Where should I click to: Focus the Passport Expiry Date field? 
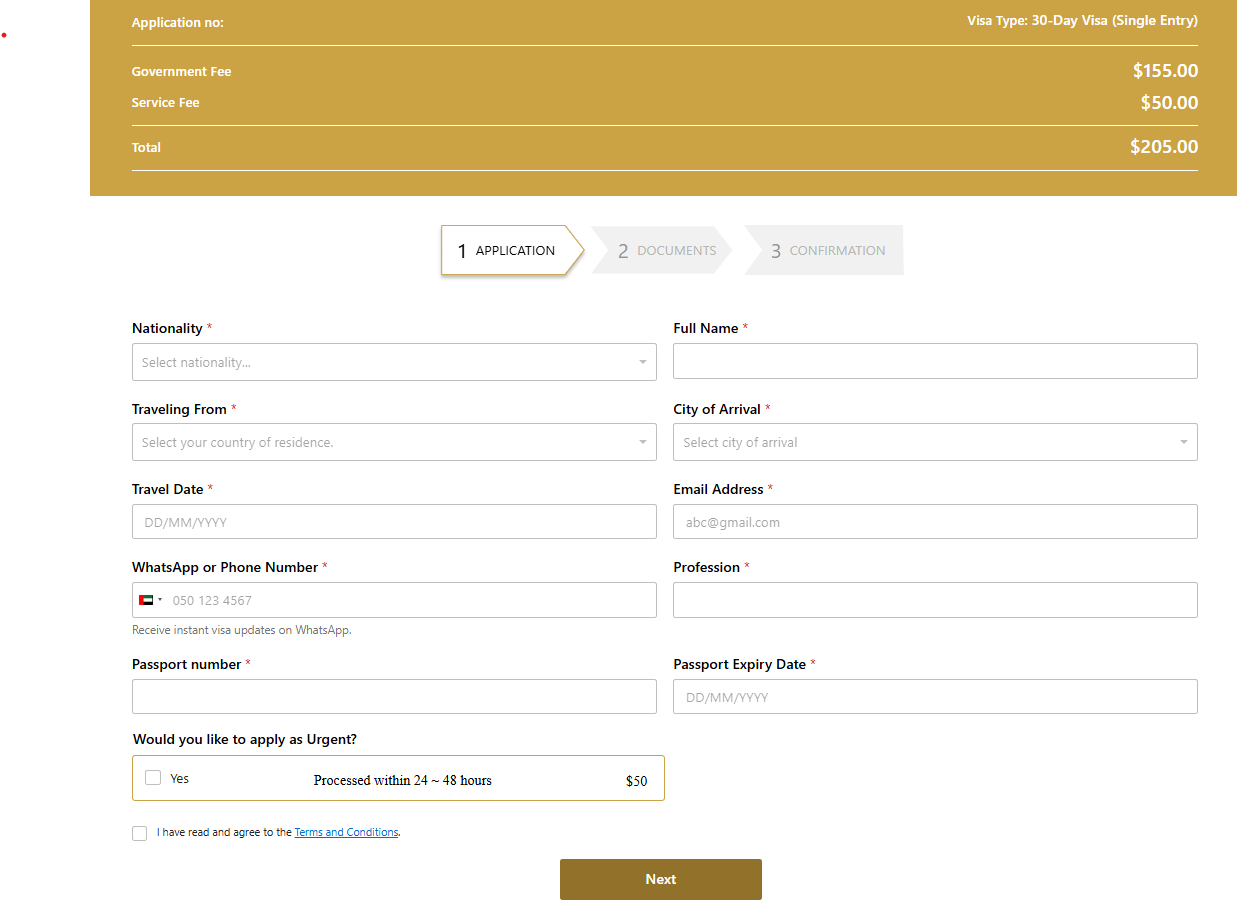[x=934, y=697]
